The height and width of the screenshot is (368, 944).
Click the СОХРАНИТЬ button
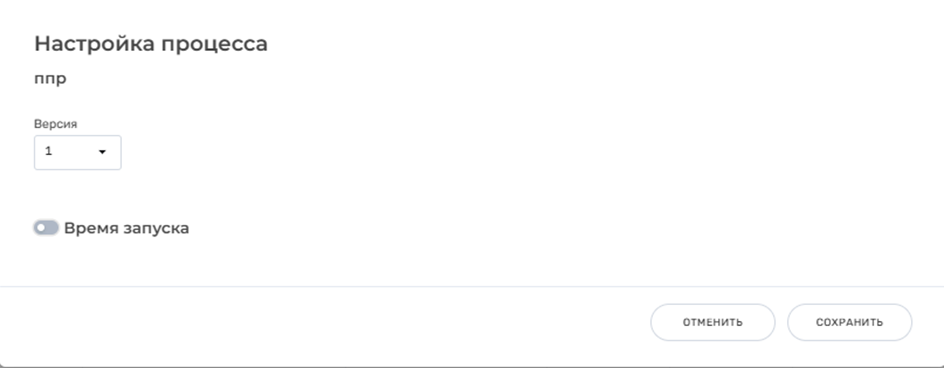click(849, 322)
